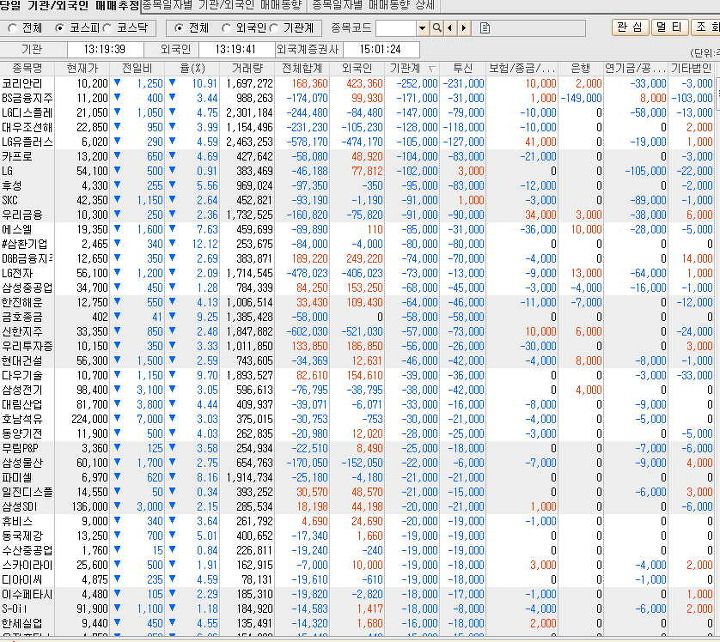Select the LG유플러스 stock name
The width and height of the screenshot is (720, 642).
coord(27,142)
